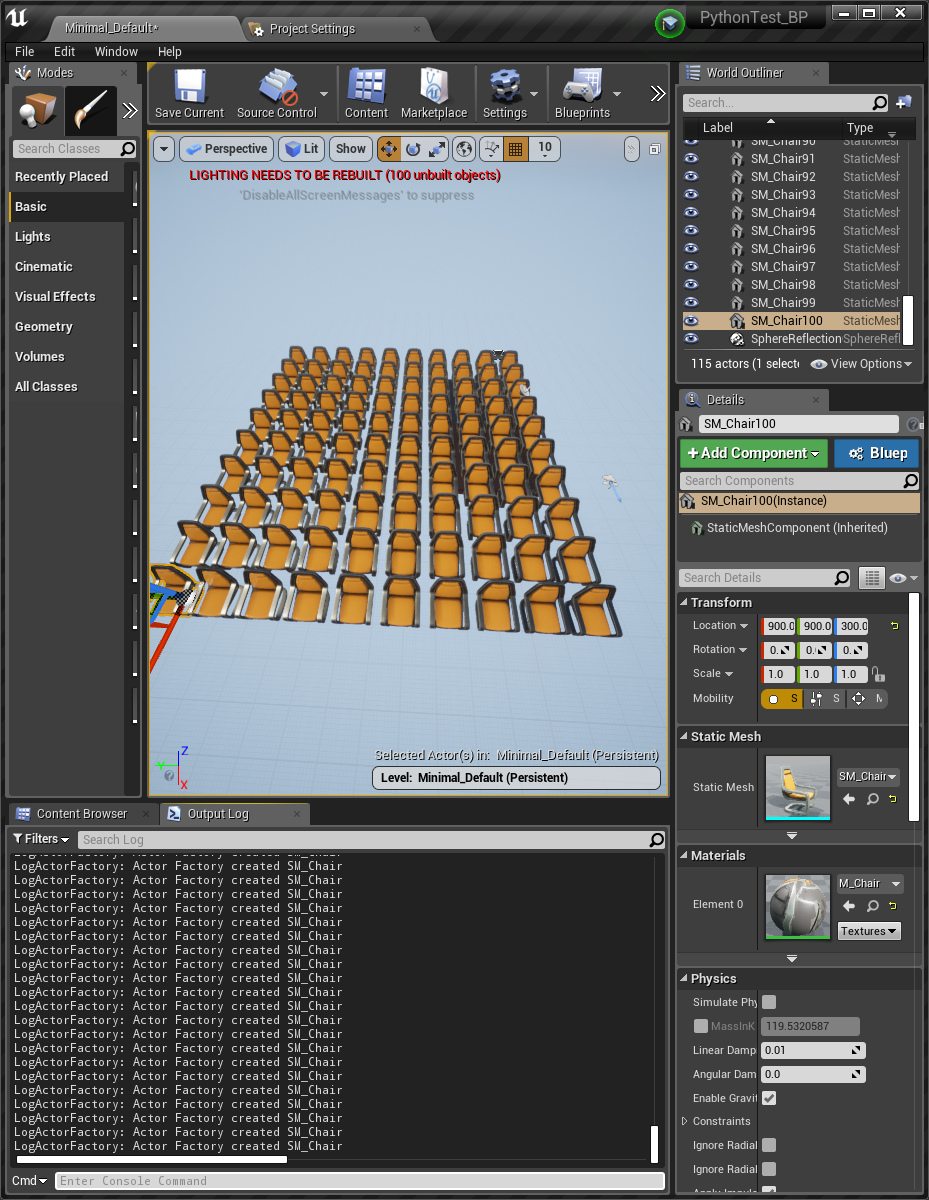Image resolution: width=929 pixels, height=1200 pixels.
Task: Click the material Element 0 browse magnifier
Action: tap(872, 906)
